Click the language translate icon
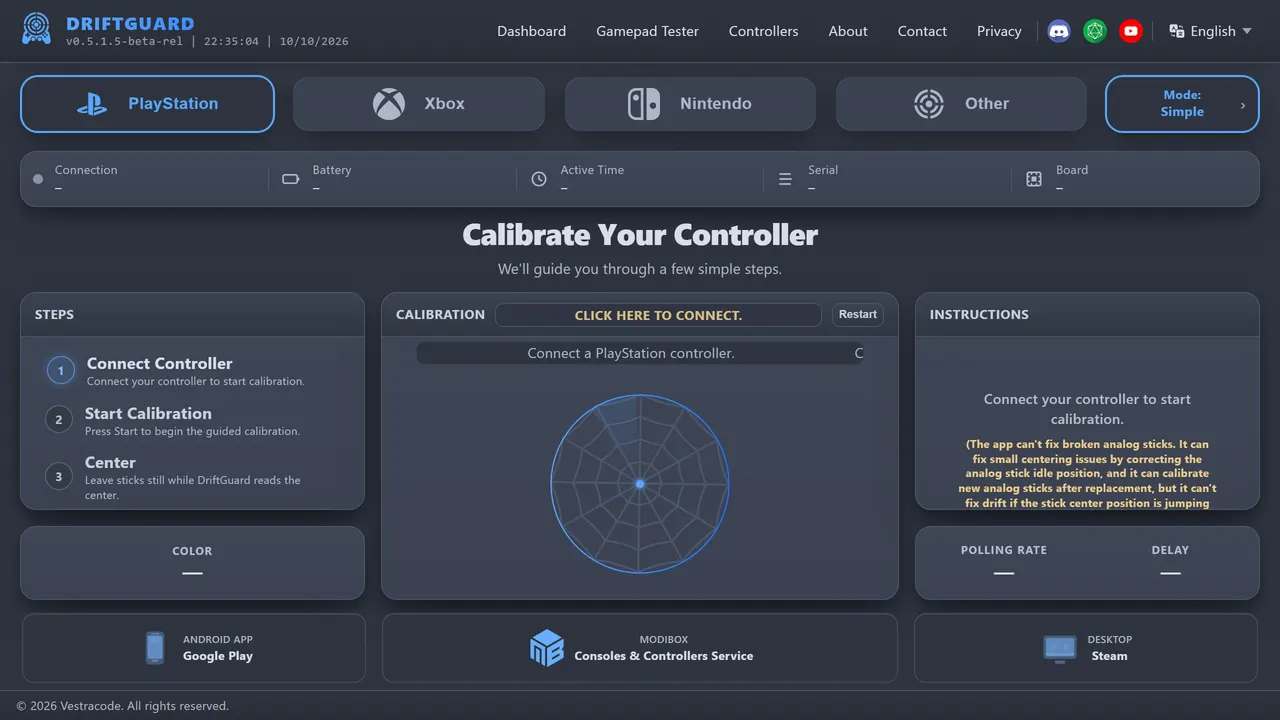This screenshot has width=1280, height=720. click(x=1177, y=31)
